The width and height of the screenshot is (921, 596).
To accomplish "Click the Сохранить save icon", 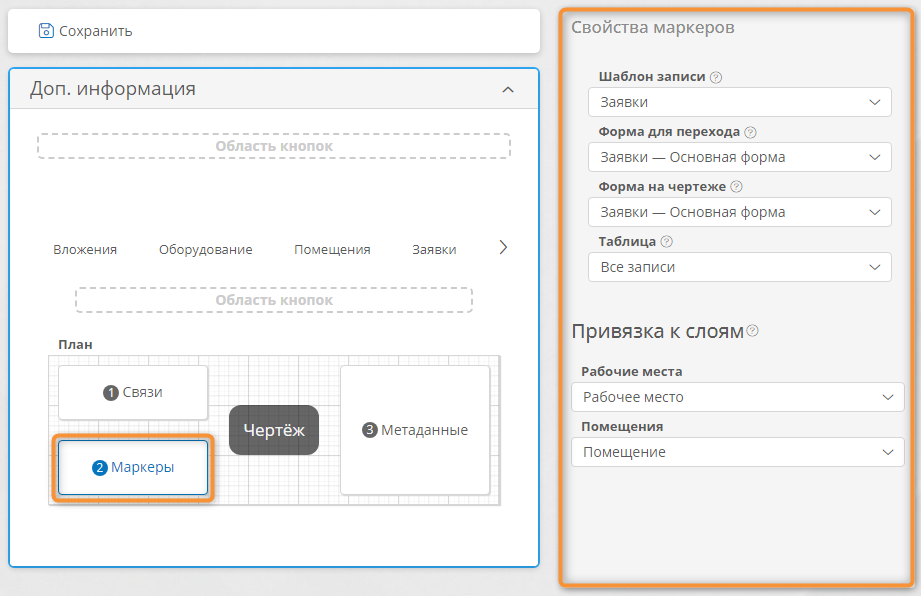I will coord(46,31).
